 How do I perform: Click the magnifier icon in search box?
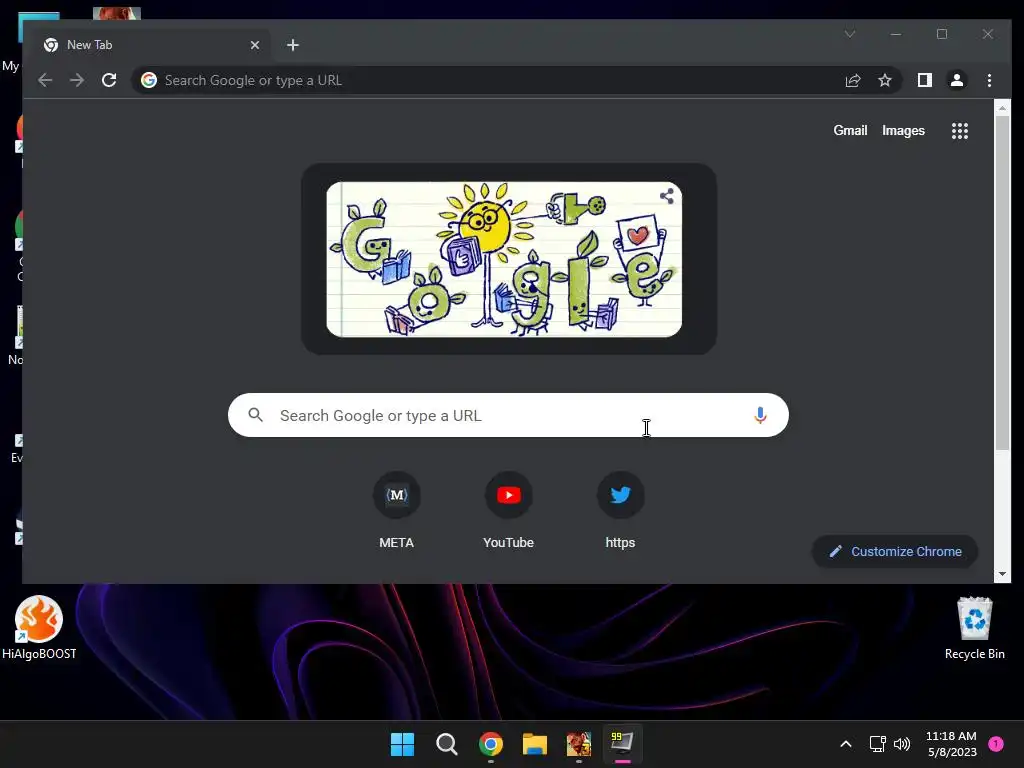point(255,415)
